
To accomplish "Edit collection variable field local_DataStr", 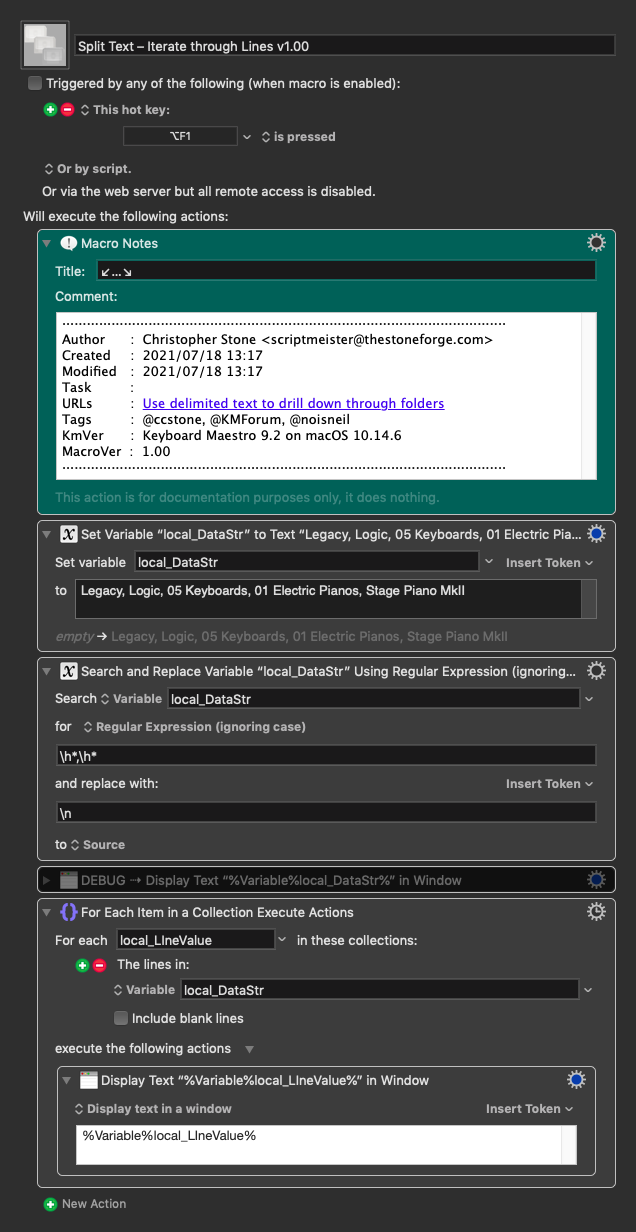I will 379,990.
